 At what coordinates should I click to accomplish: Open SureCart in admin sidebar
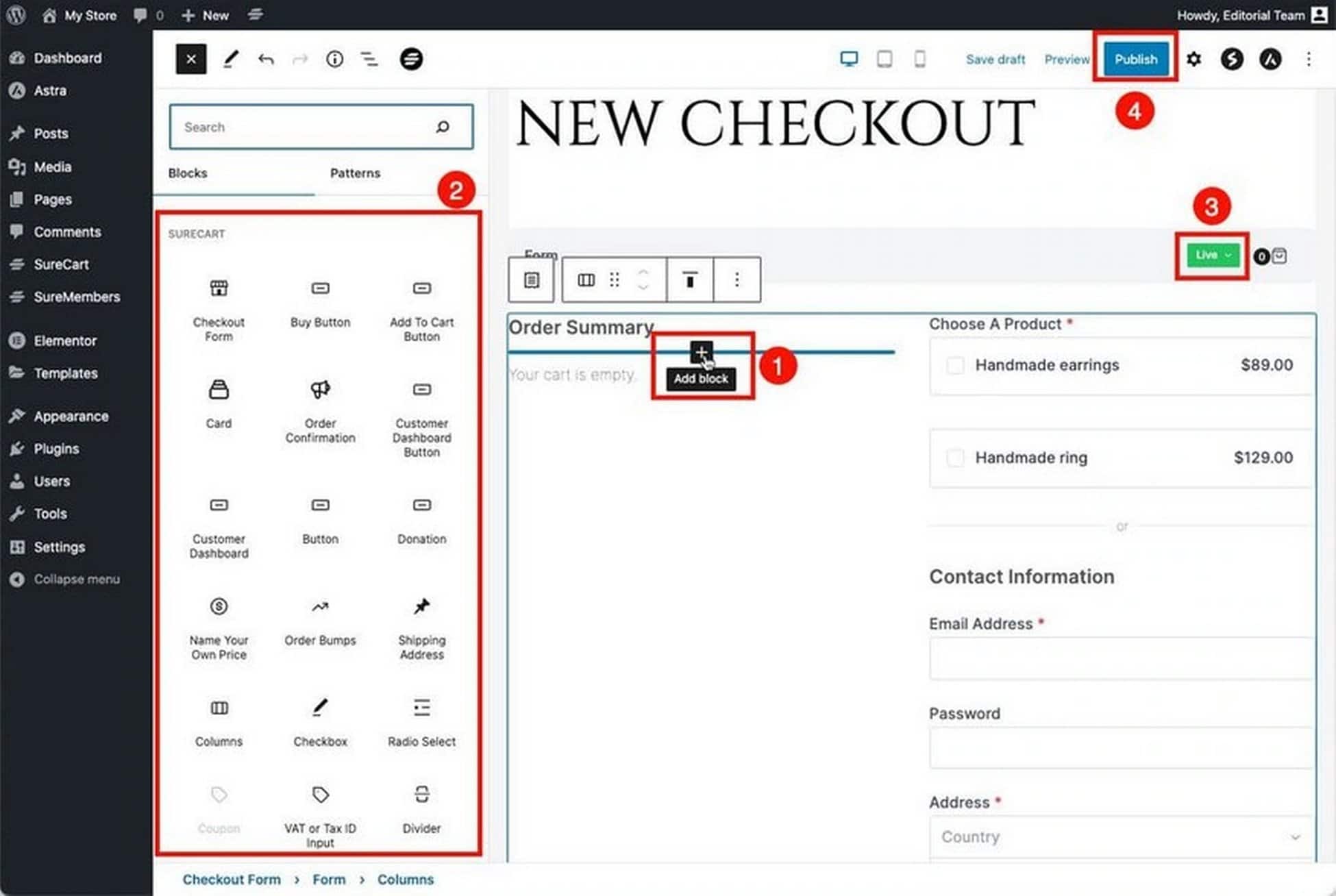pos(61,264)
